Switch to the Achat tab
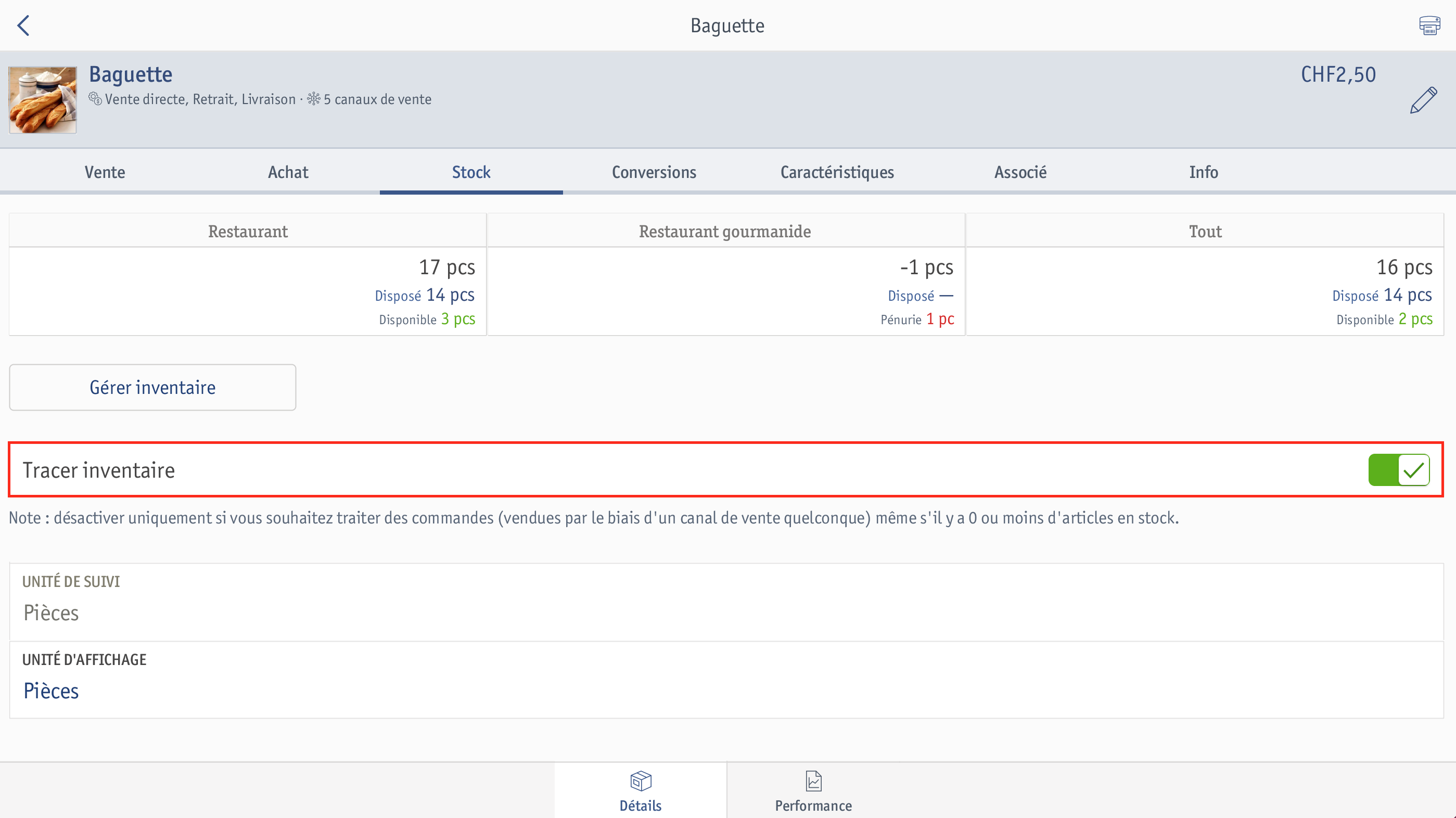This screenshot has width=1456, height=818. [x=288, y=172]
